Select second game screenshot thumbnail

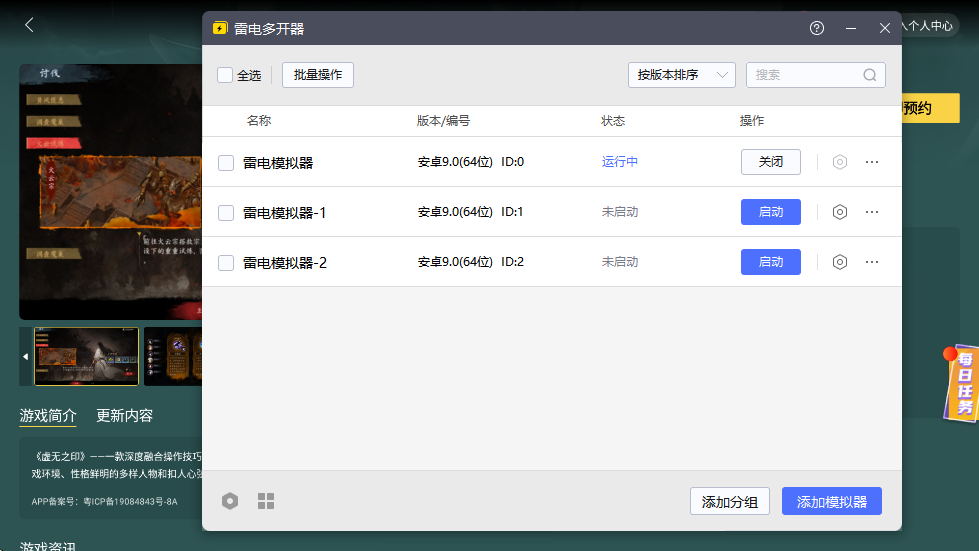click(173, 356)
